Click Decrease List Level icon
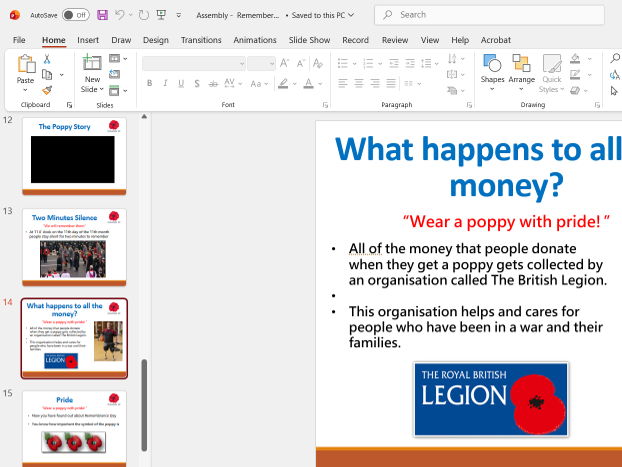 (394, 63)
